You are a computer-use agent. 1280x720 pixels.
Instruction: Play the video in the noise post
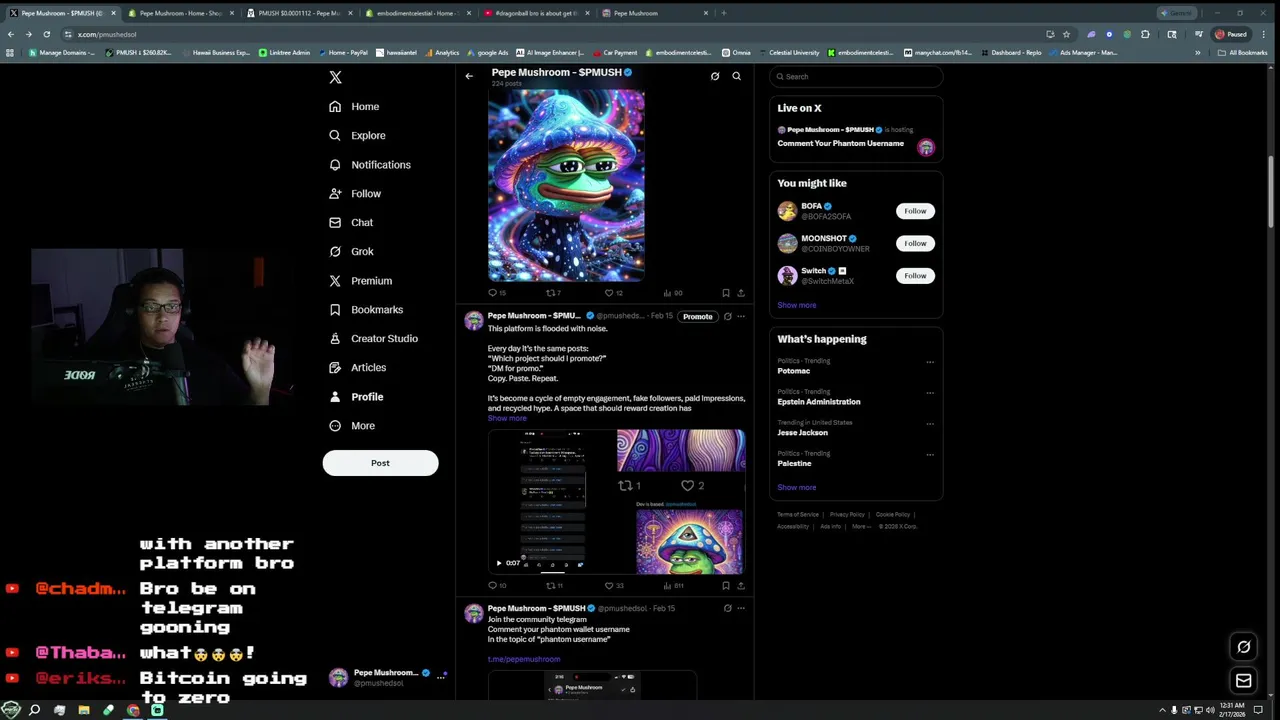pos(499,563)
